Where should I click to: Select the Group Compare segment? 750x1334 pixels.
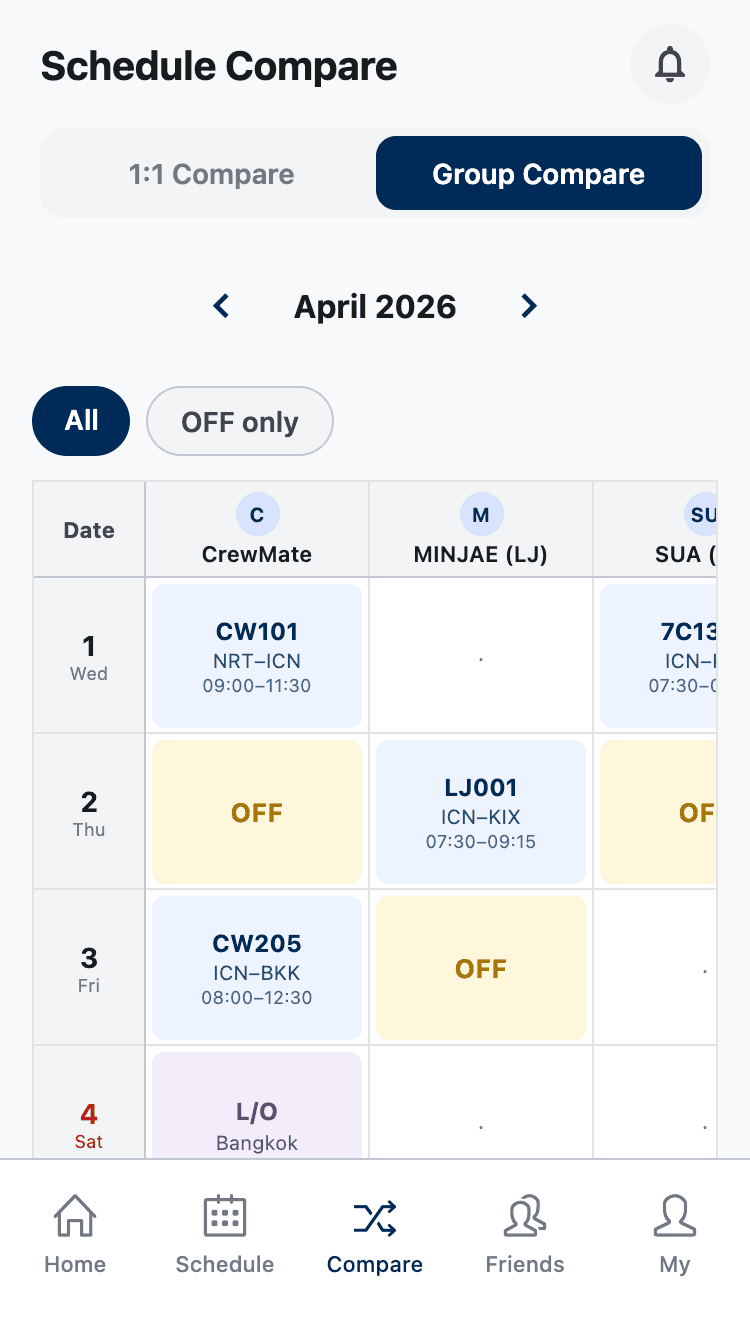(x=538, y=174)
